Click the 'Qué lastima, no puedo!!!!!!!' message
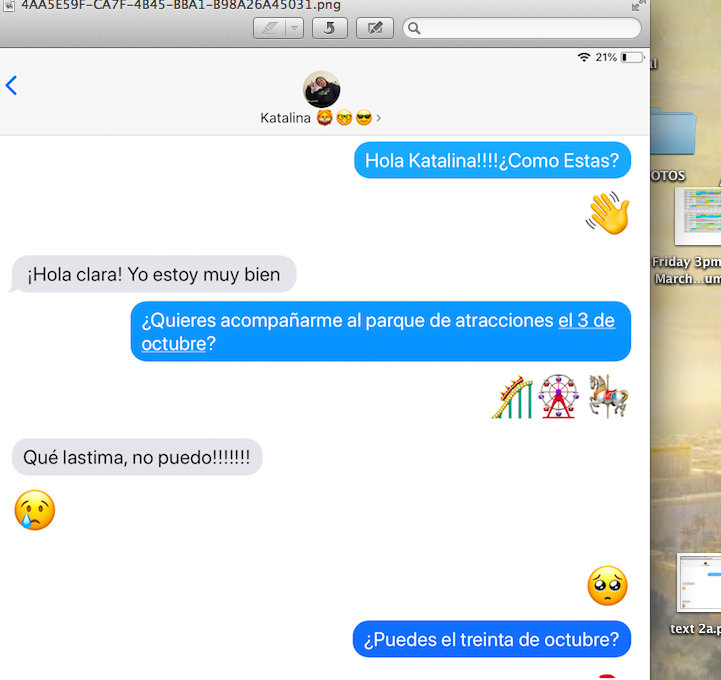Image resolution: width=721 pixels, height=680 pixels. [137, 457]
